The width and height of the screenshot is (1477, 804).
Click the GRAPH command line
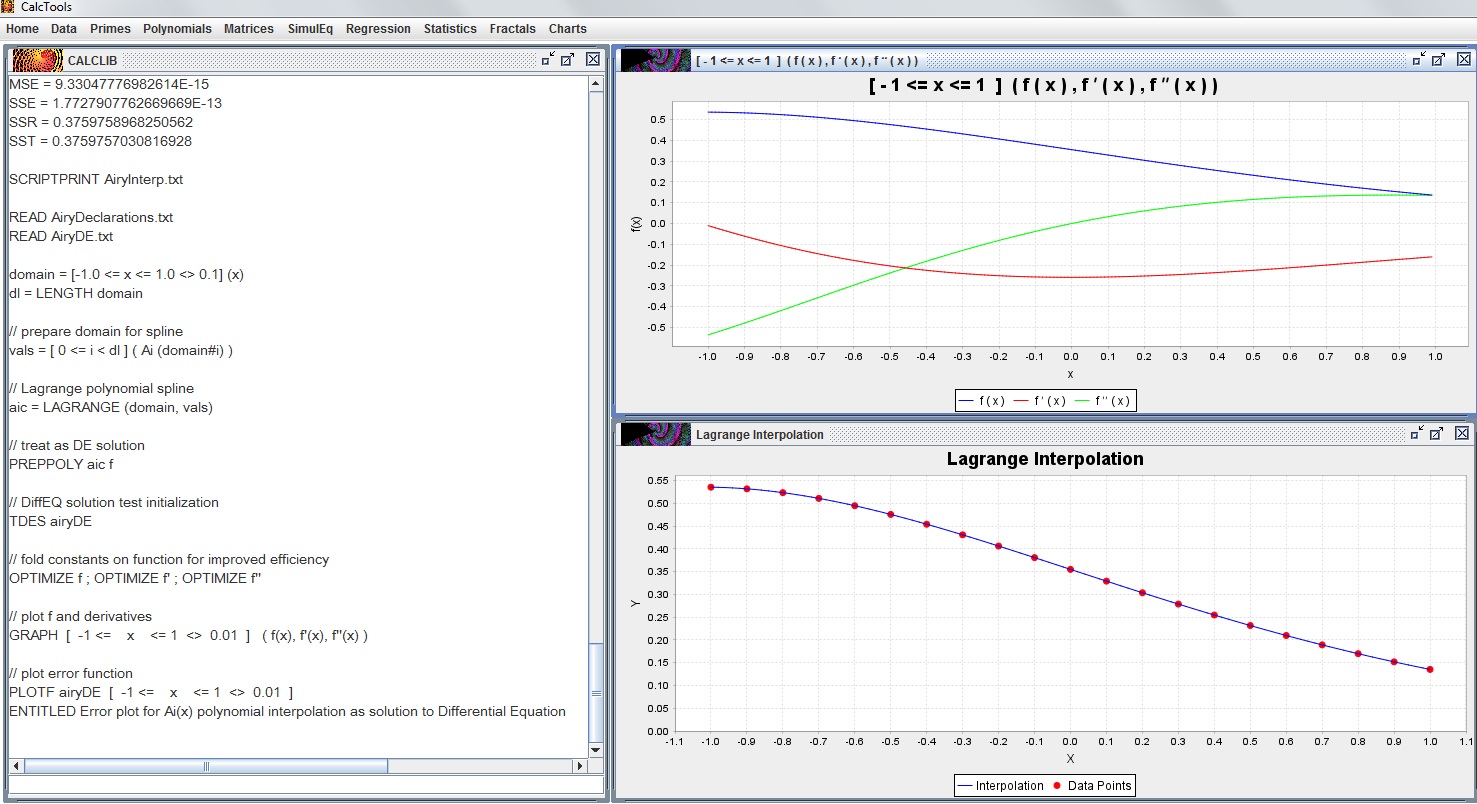coord(189,636)
